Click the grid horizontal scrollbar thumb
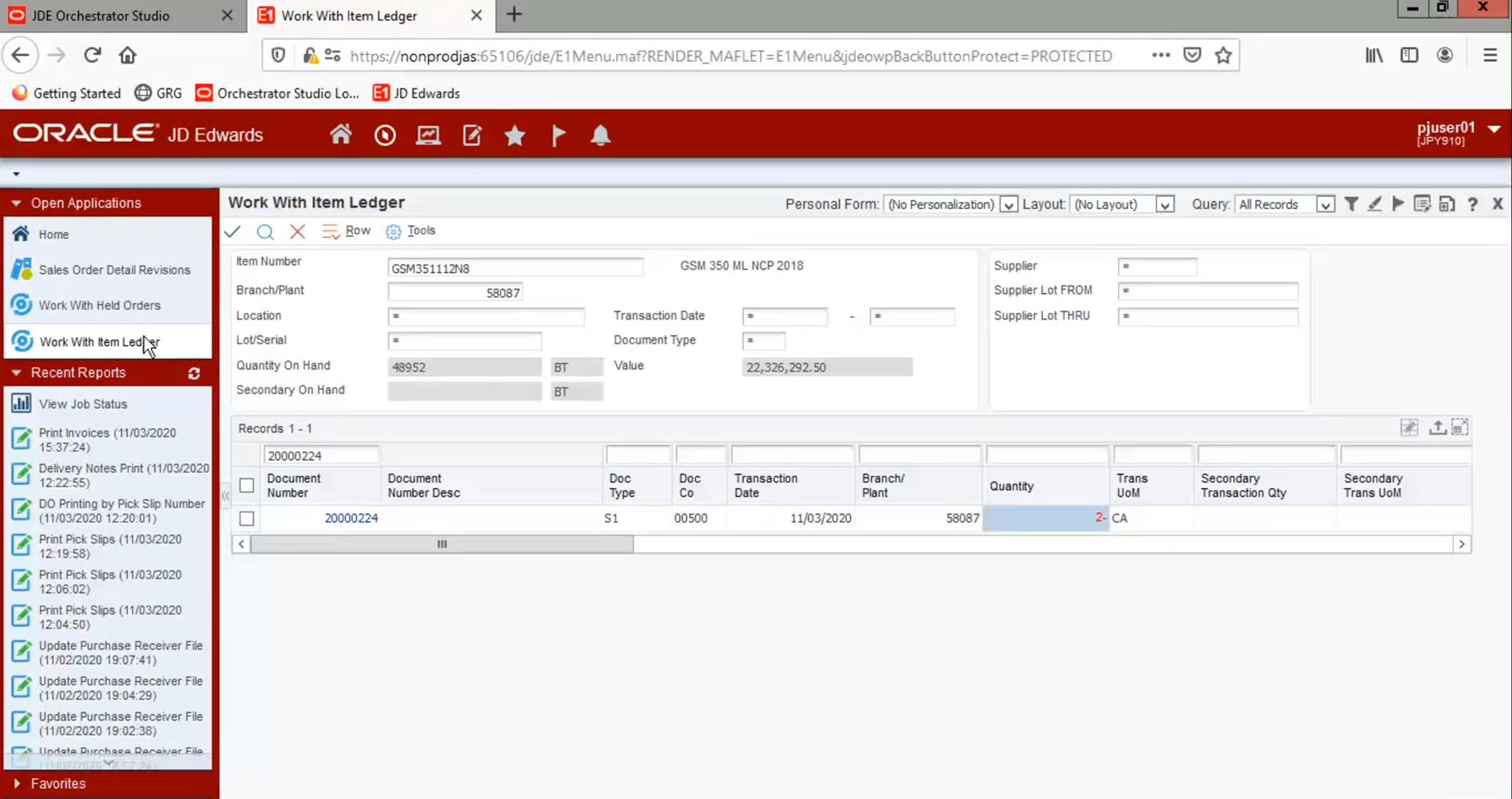The image size is (1512, 799). [442, 544]
